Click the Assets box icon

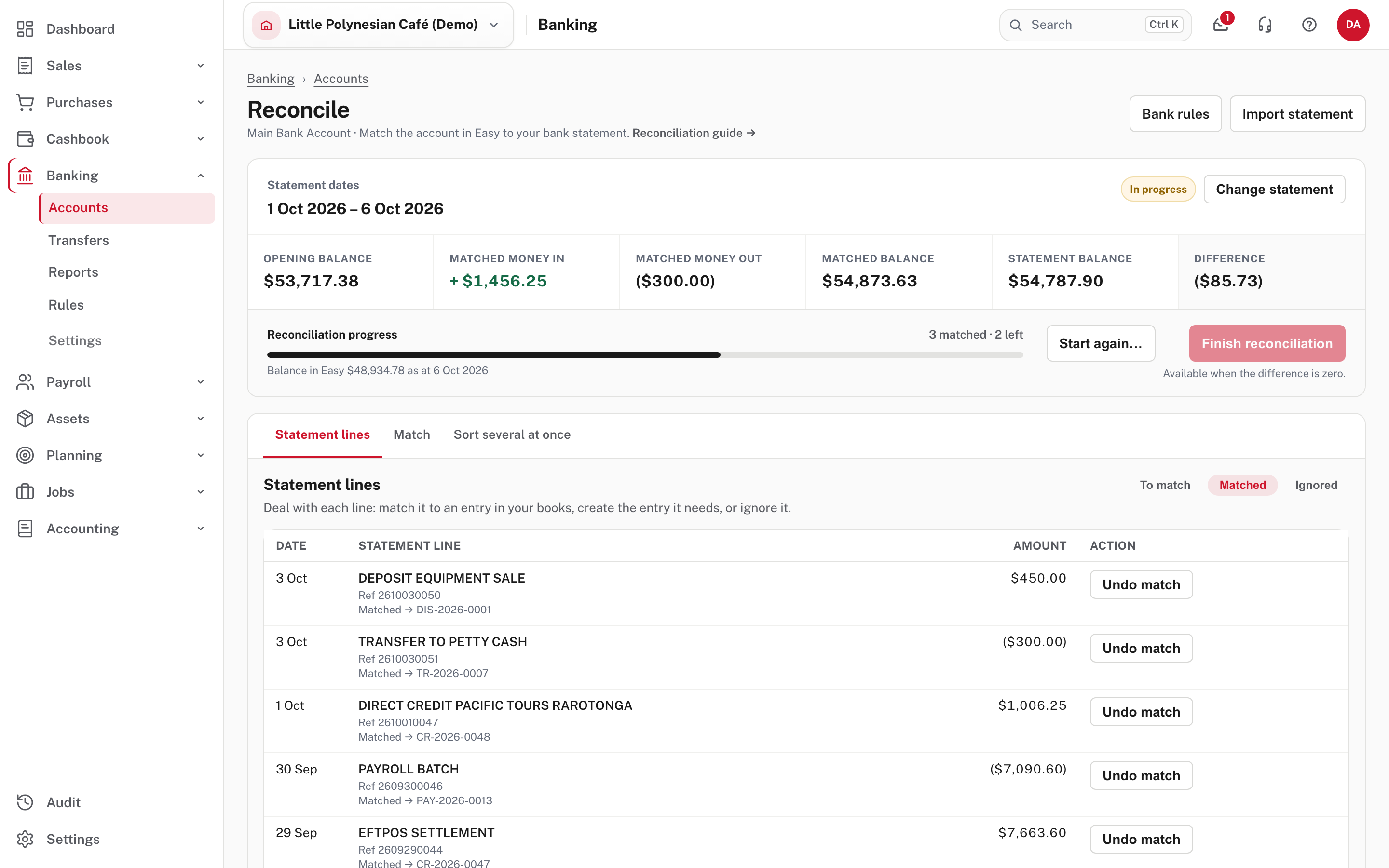25,419
